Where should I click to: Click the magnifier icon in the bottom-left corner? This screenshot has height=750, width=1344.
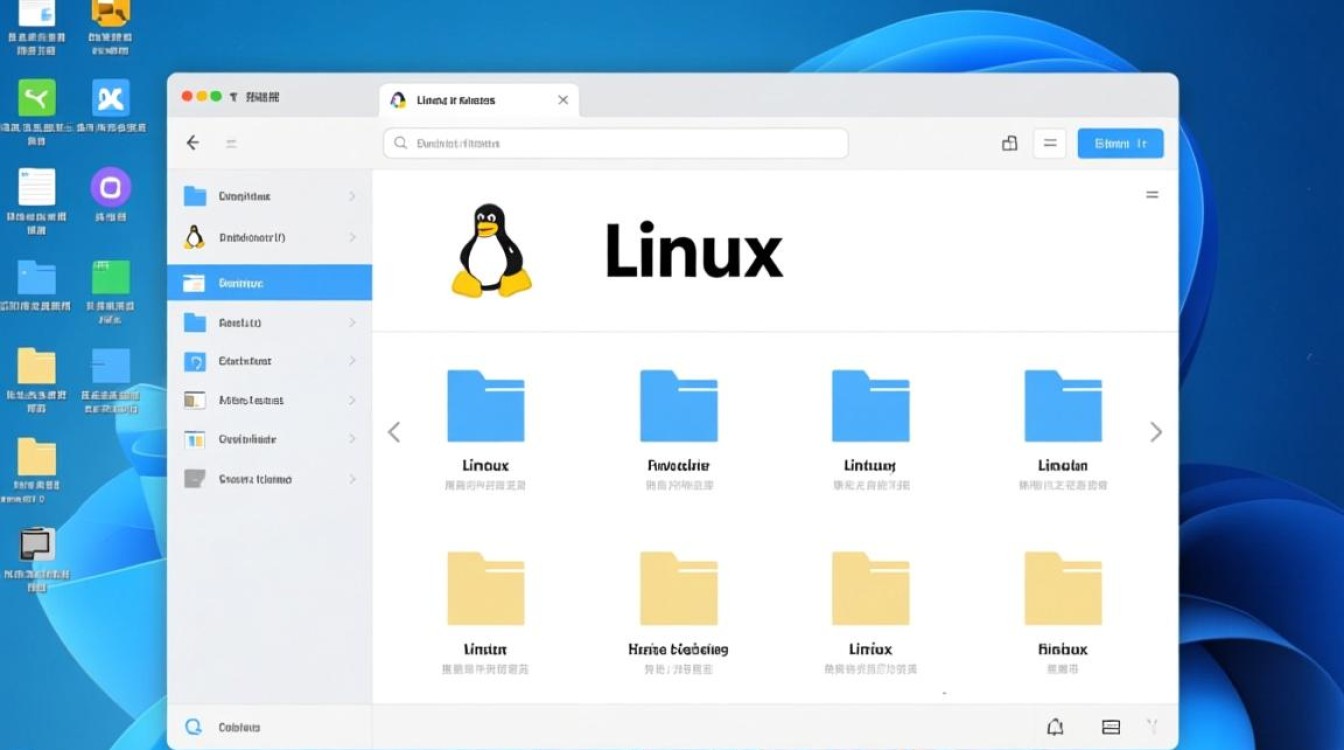point(191,726)
